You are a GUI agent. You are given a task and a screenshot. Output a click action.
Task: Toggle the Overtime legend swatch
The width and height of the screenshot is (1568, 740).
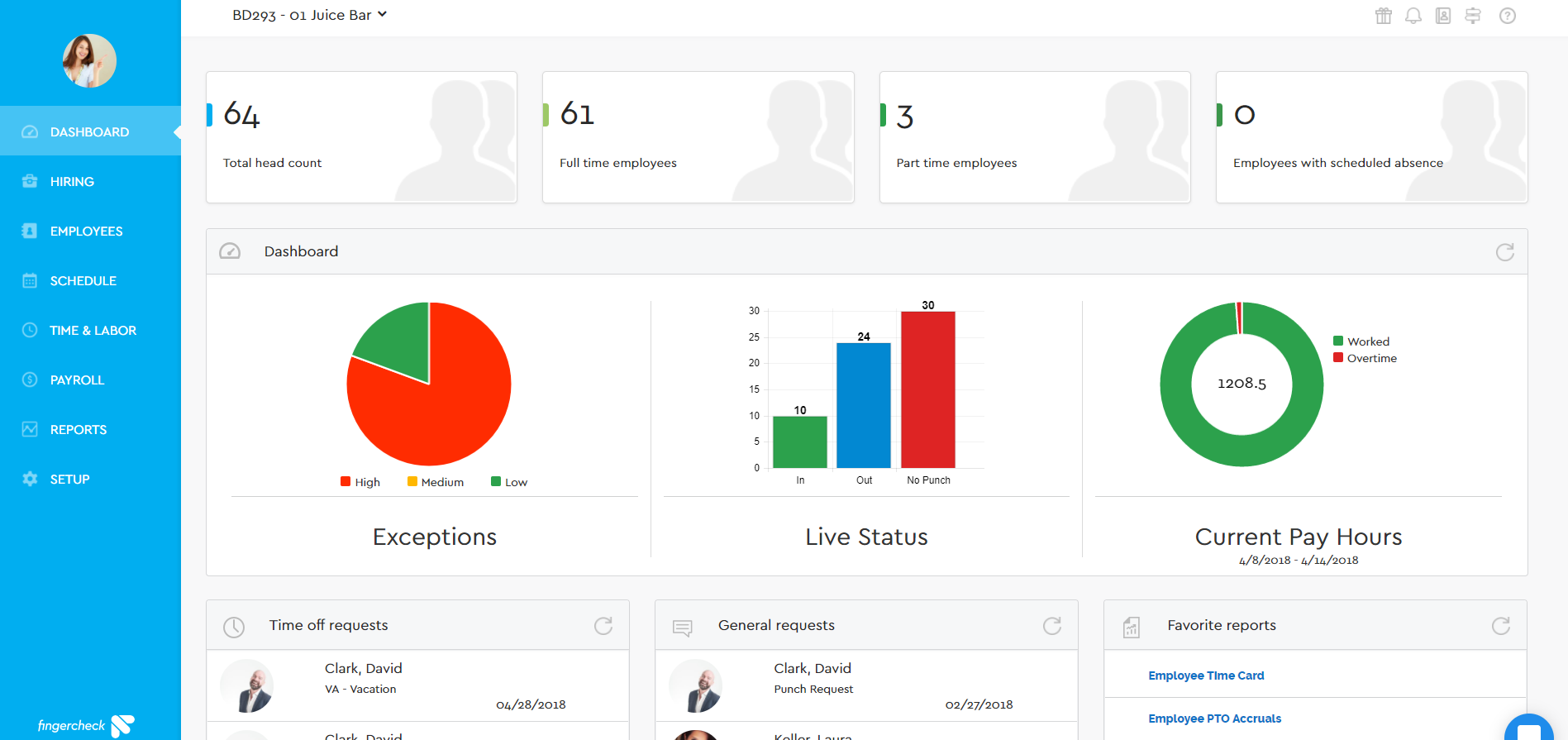(x=1338, y=358)
